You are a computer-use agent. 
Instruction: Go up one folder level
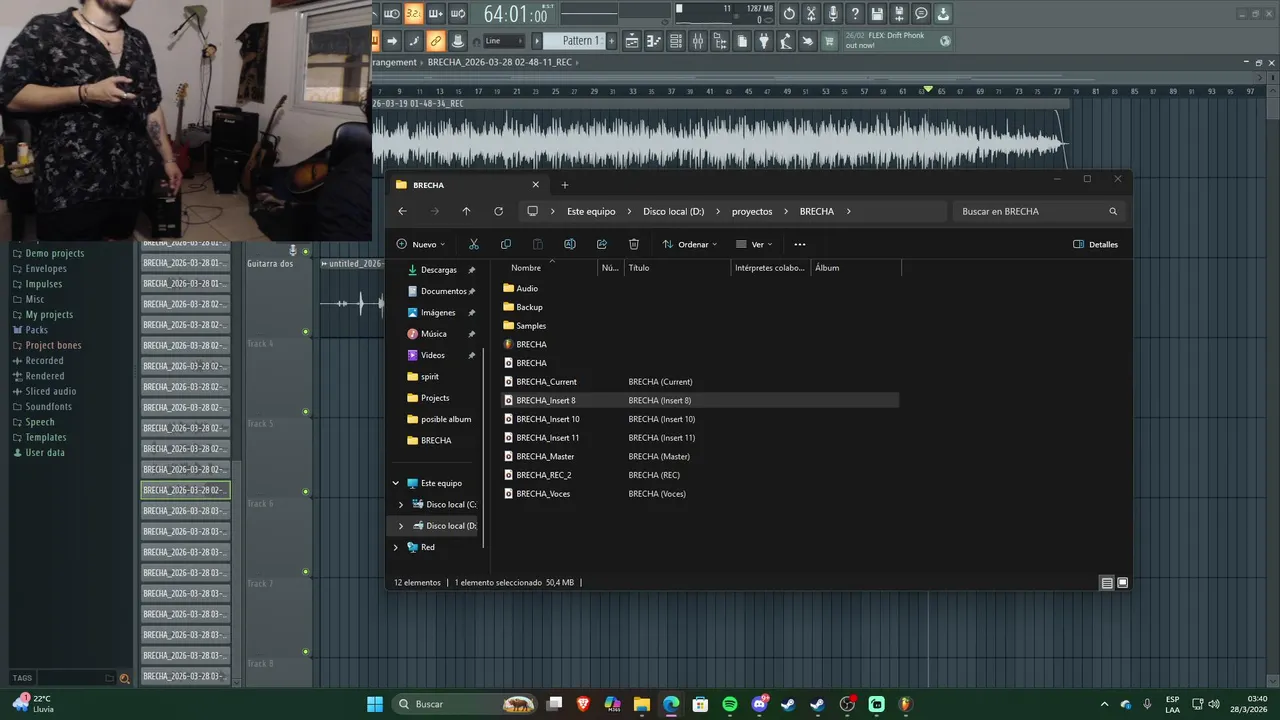(x=466, y=211)
